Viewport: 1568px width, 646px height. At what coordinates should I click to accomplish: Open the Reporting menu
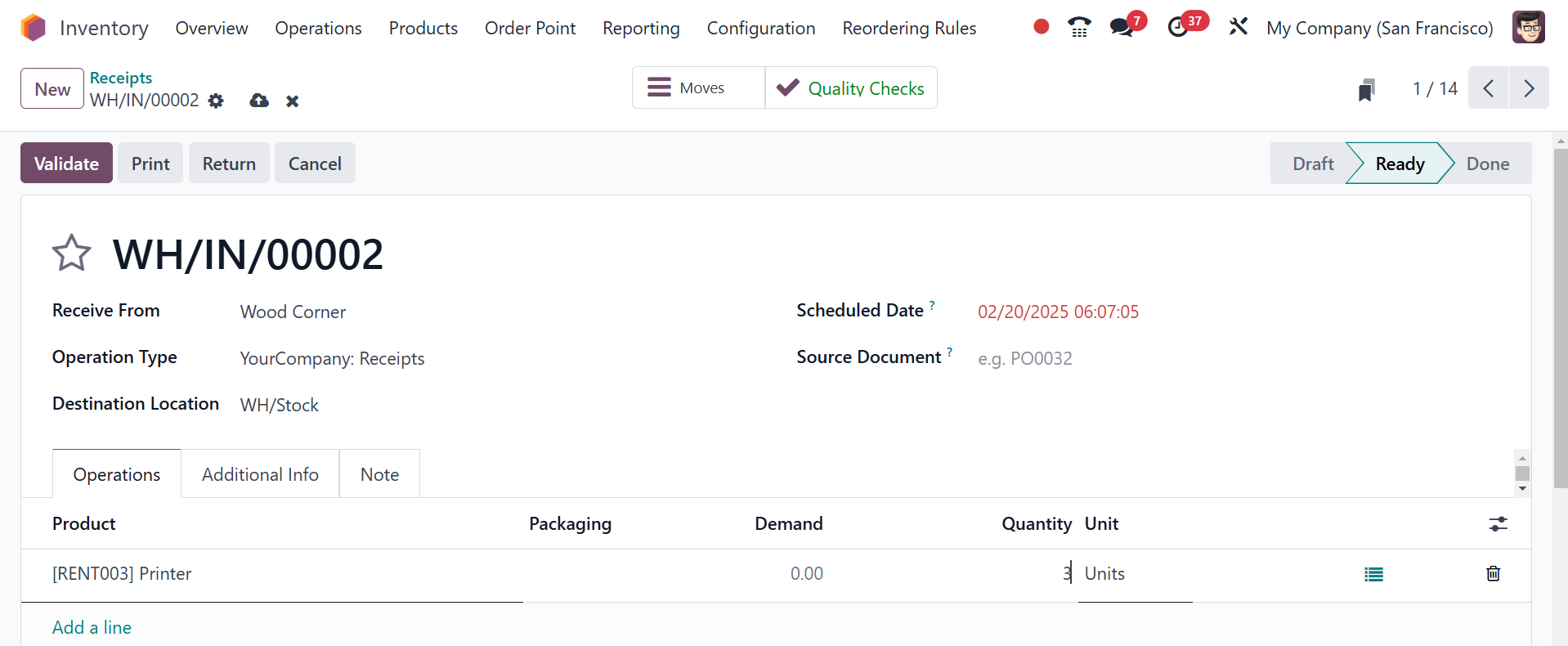click(641, 29)
